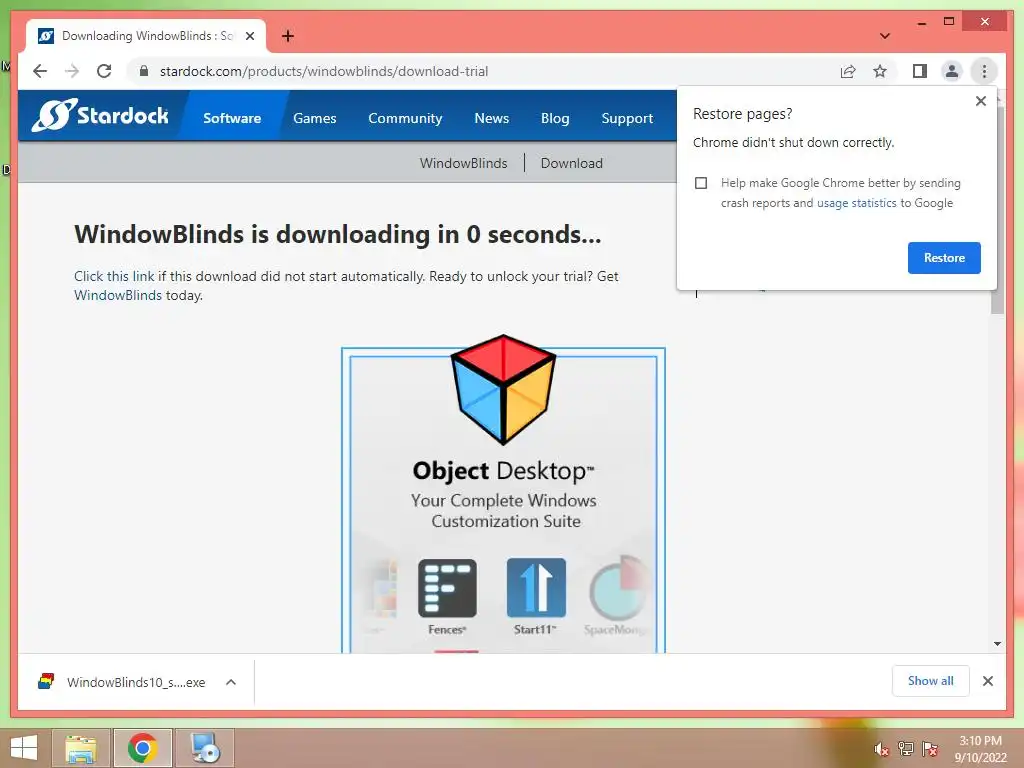Click the network tray icon
1024x768 pixels.
click(906, 749)
